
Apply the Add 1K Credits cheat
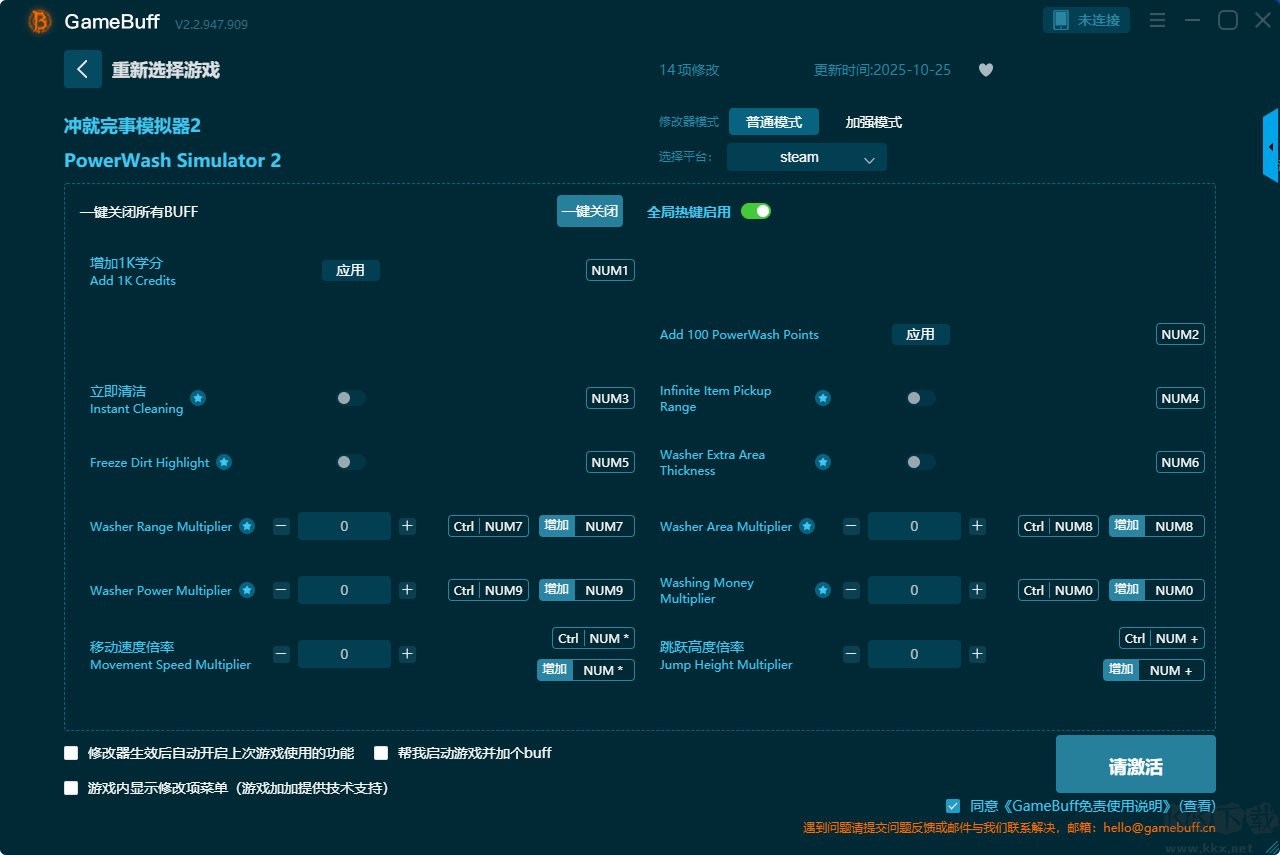click(350, 270)
